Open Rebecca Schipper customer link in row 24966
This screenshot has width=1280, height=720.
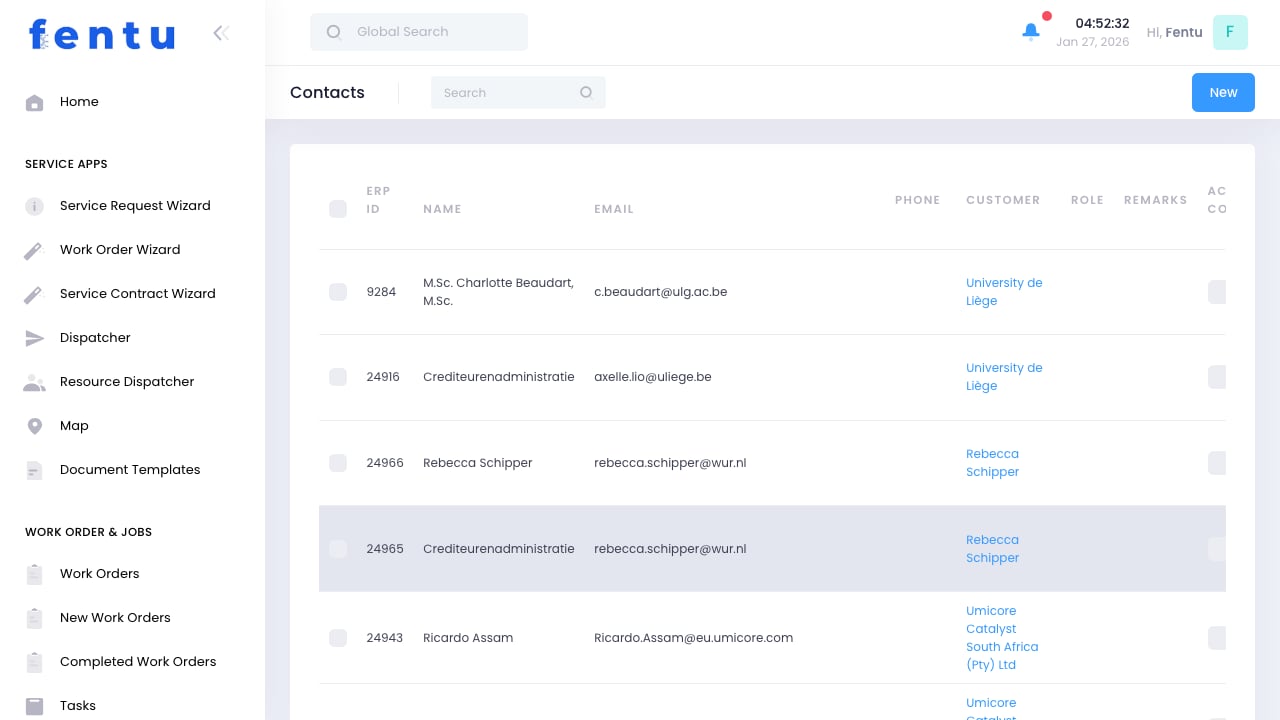[x=992, y=463]
